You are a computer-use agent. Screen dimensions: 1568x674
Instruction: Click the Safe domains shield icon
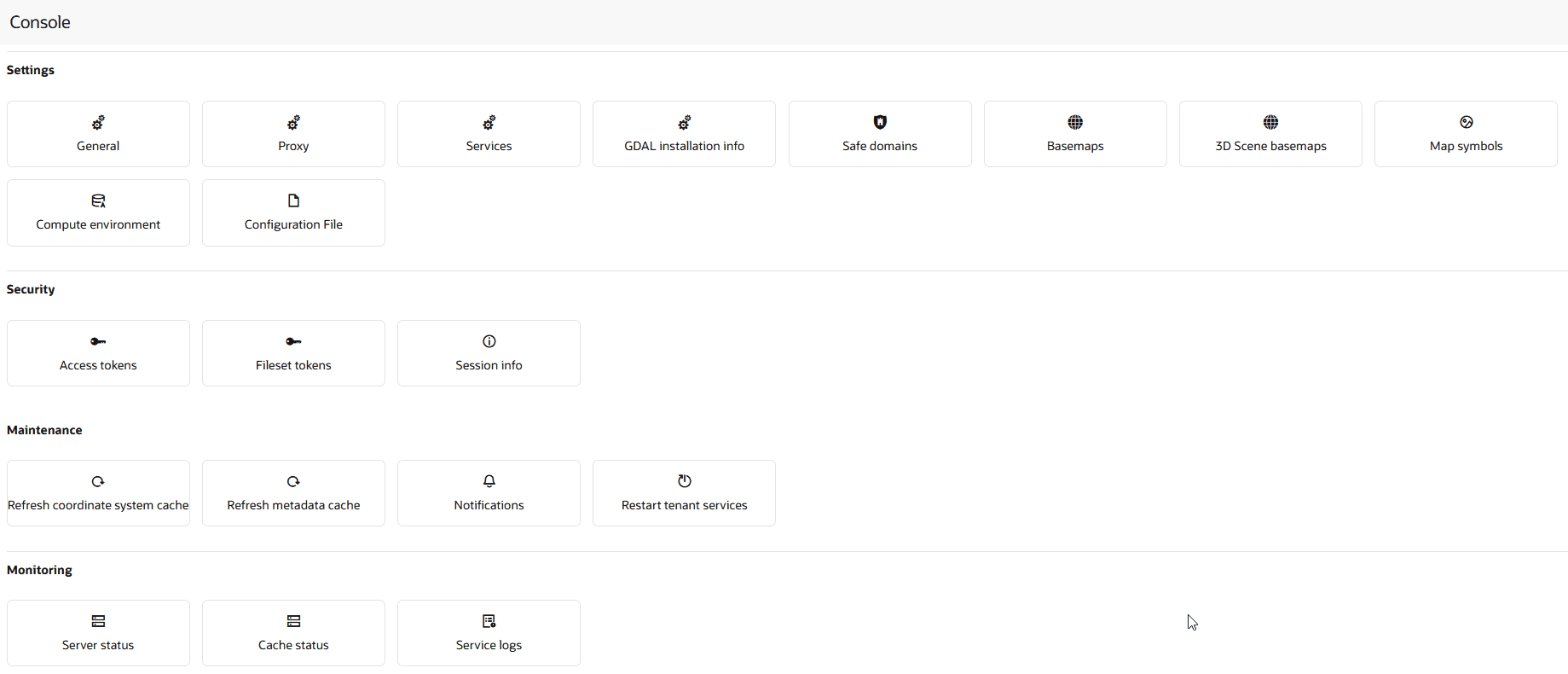(x=880, y=122)
